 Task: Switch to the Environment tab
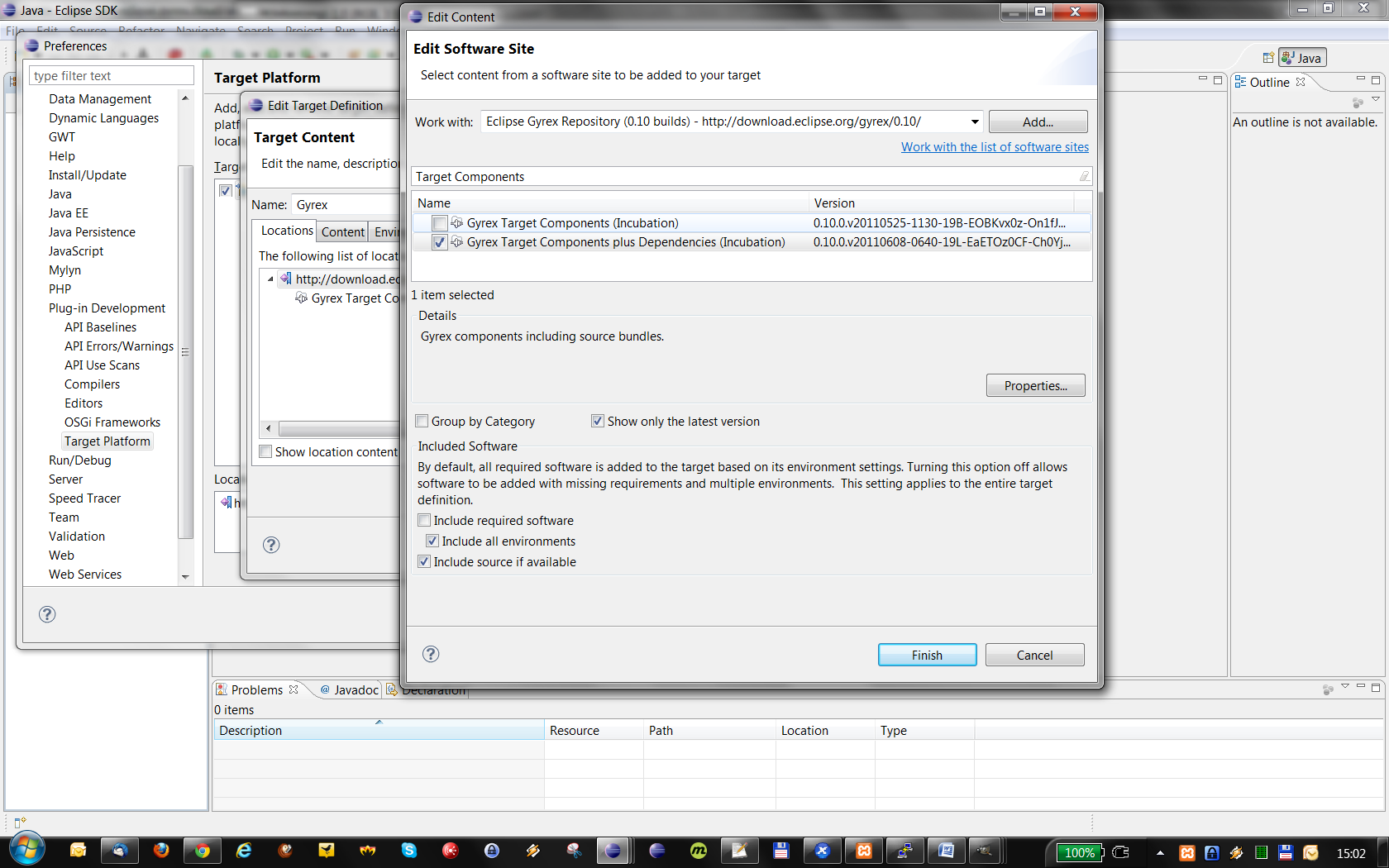(x=386, y=232)
